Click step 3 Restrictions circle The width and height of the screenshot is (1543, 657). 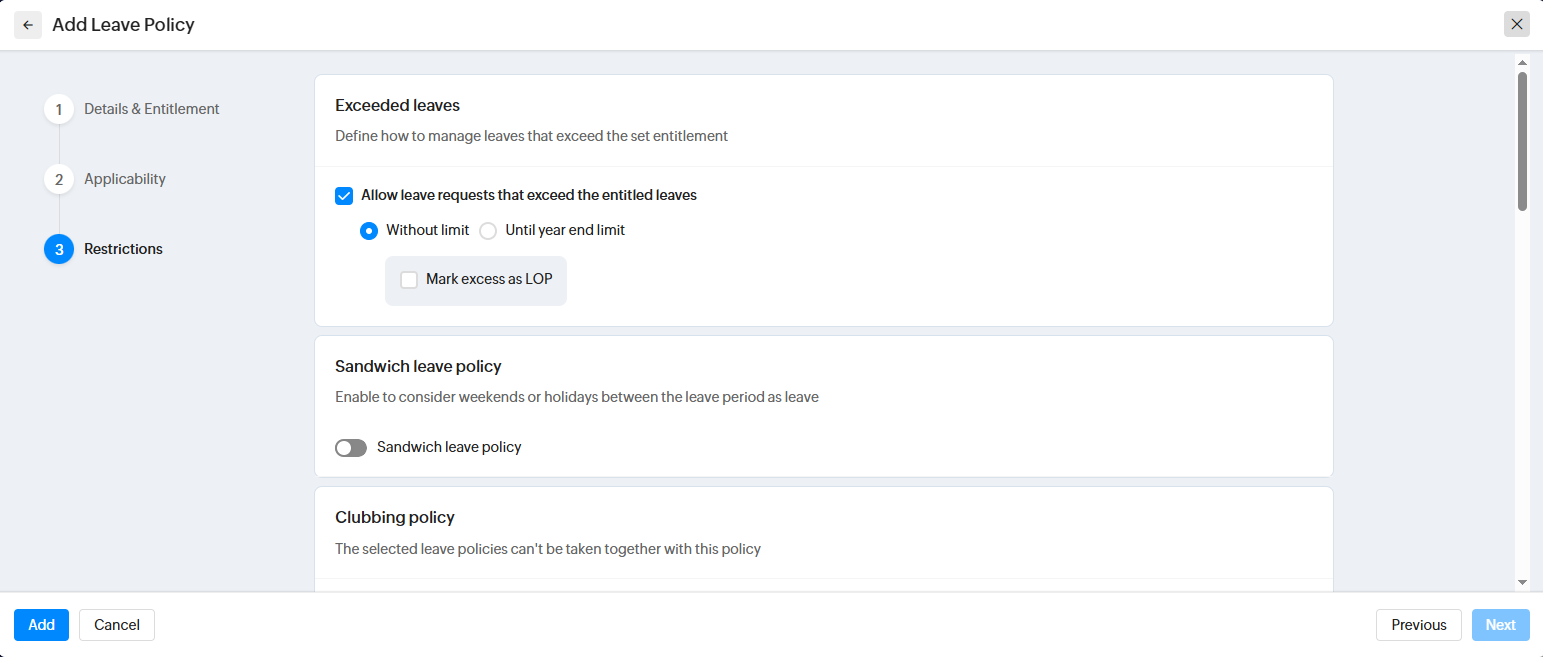pyautogui.click(x=59, y=249)
